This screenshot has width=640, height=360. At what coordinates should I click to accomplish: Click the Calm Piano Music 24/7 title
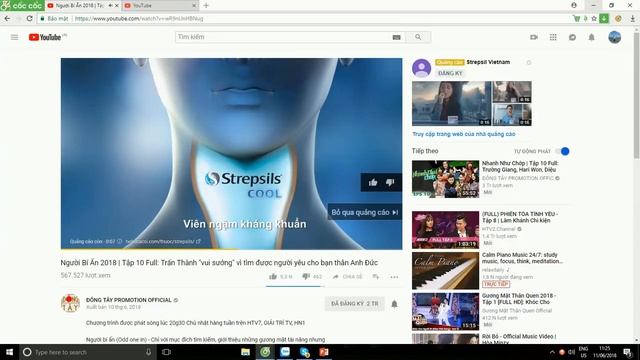[x=522, y=258]
